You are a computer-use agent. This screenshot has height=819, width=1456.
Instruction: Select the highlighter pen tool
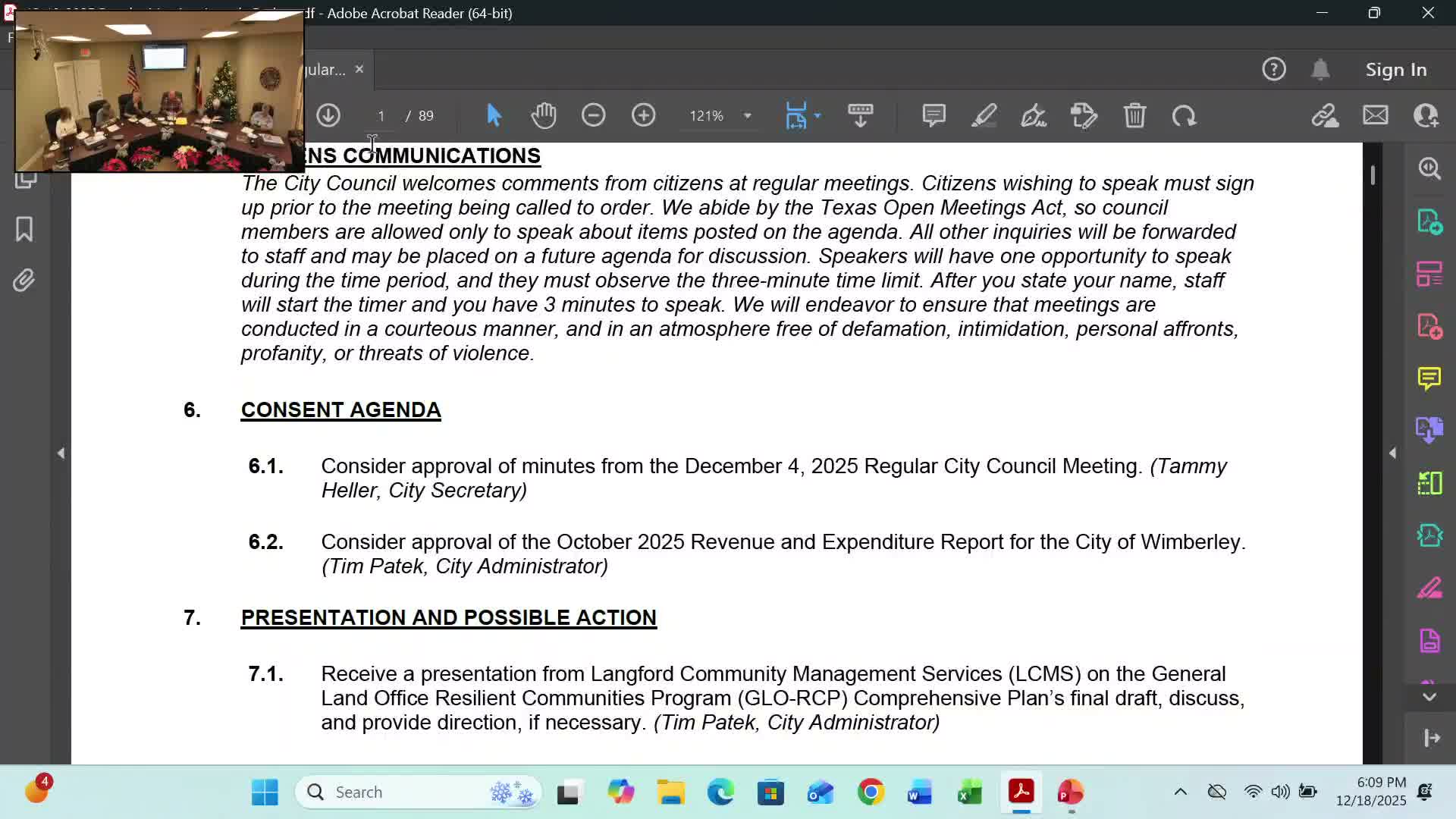984,116
